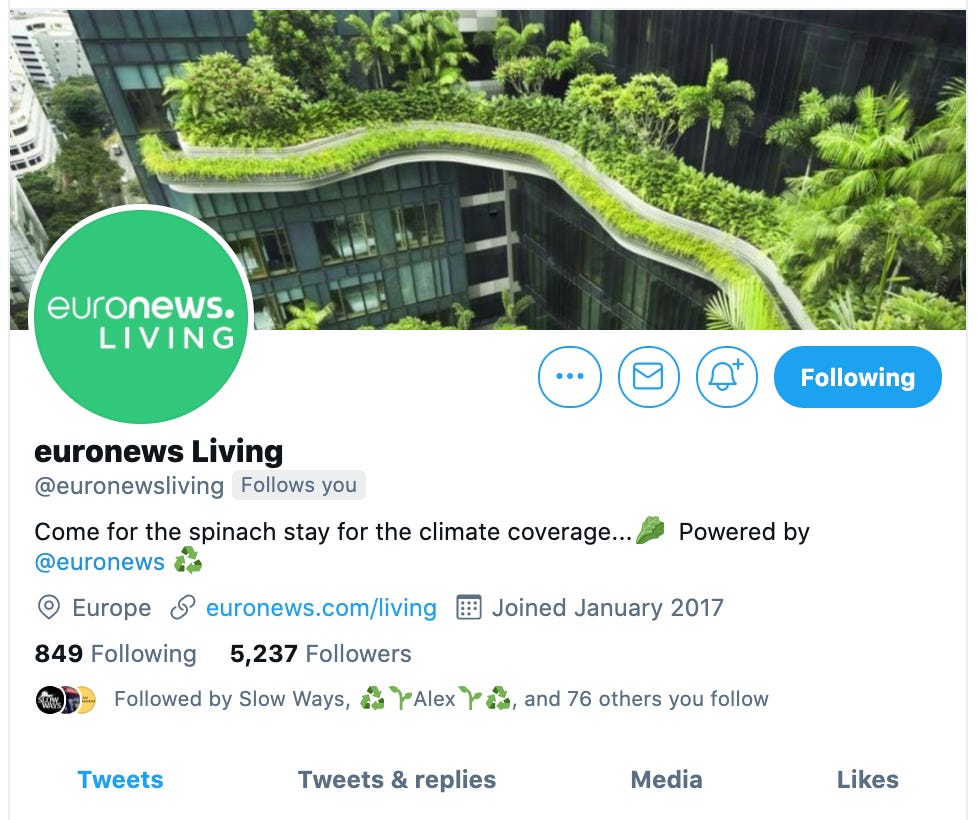The image size is (978, 820).
Task: Open the euronews Living profile picture
Action: [141, 316]
